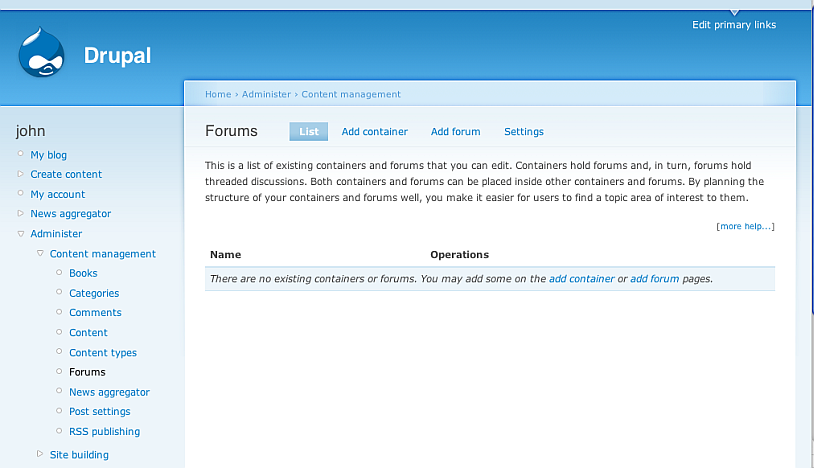
Task: Open Content types in sidebar menu
Action: click(x=102, y=353)
